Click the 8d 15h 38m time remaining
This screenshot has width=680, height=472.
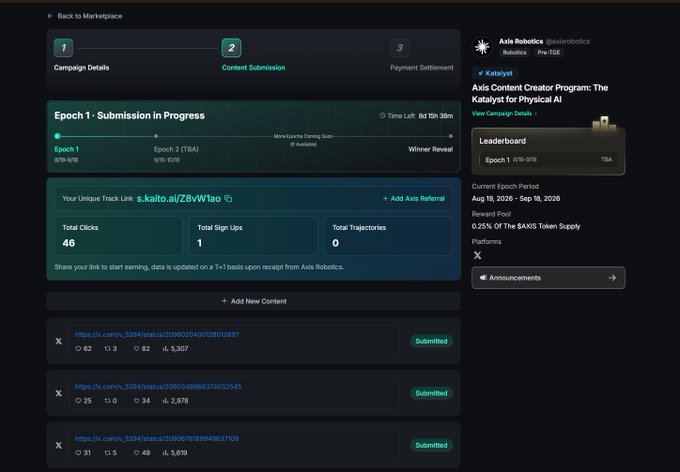435,116
